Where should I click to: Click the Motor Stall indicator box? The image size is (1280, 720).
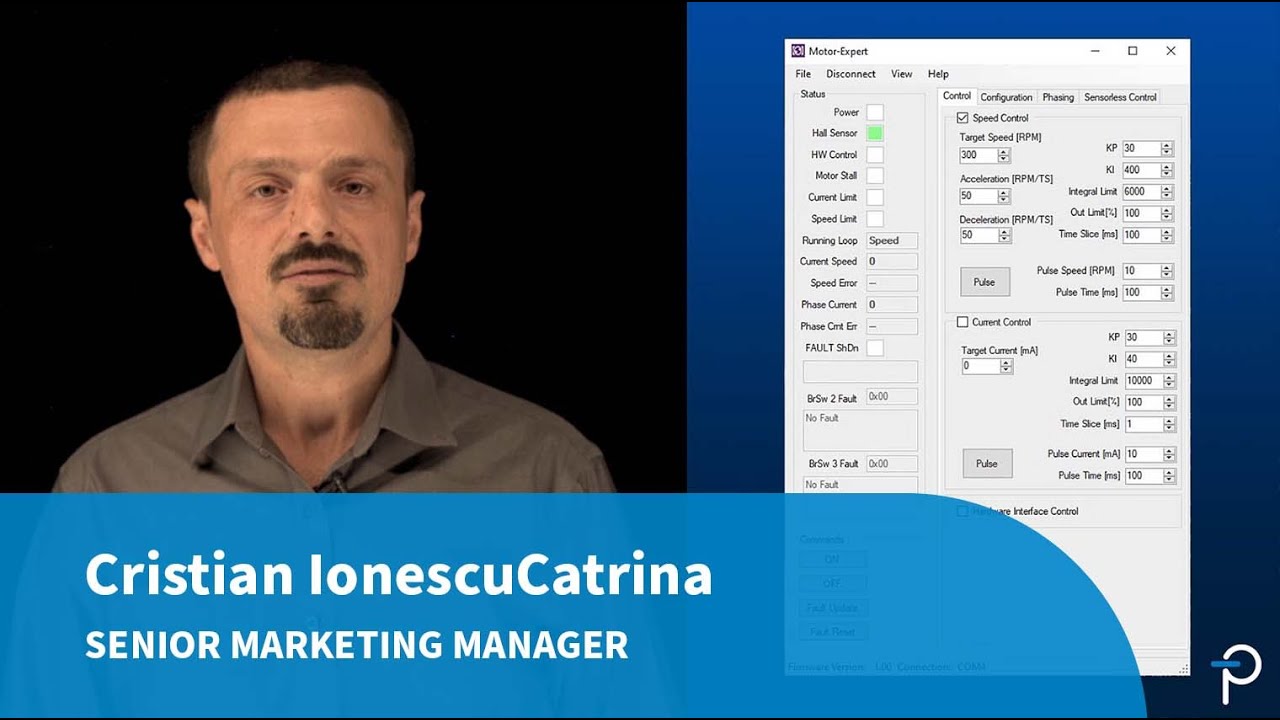click(x=875, y=176)
